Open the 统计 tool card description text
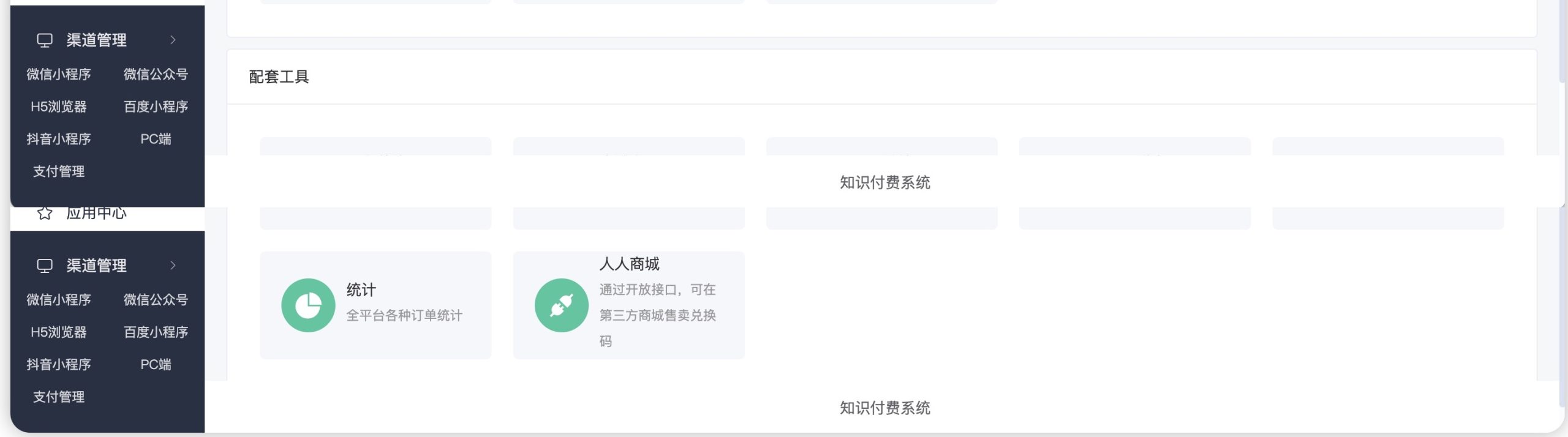Image resolution: width=1568 pixels, height=437 pixels. coord(404,316)
